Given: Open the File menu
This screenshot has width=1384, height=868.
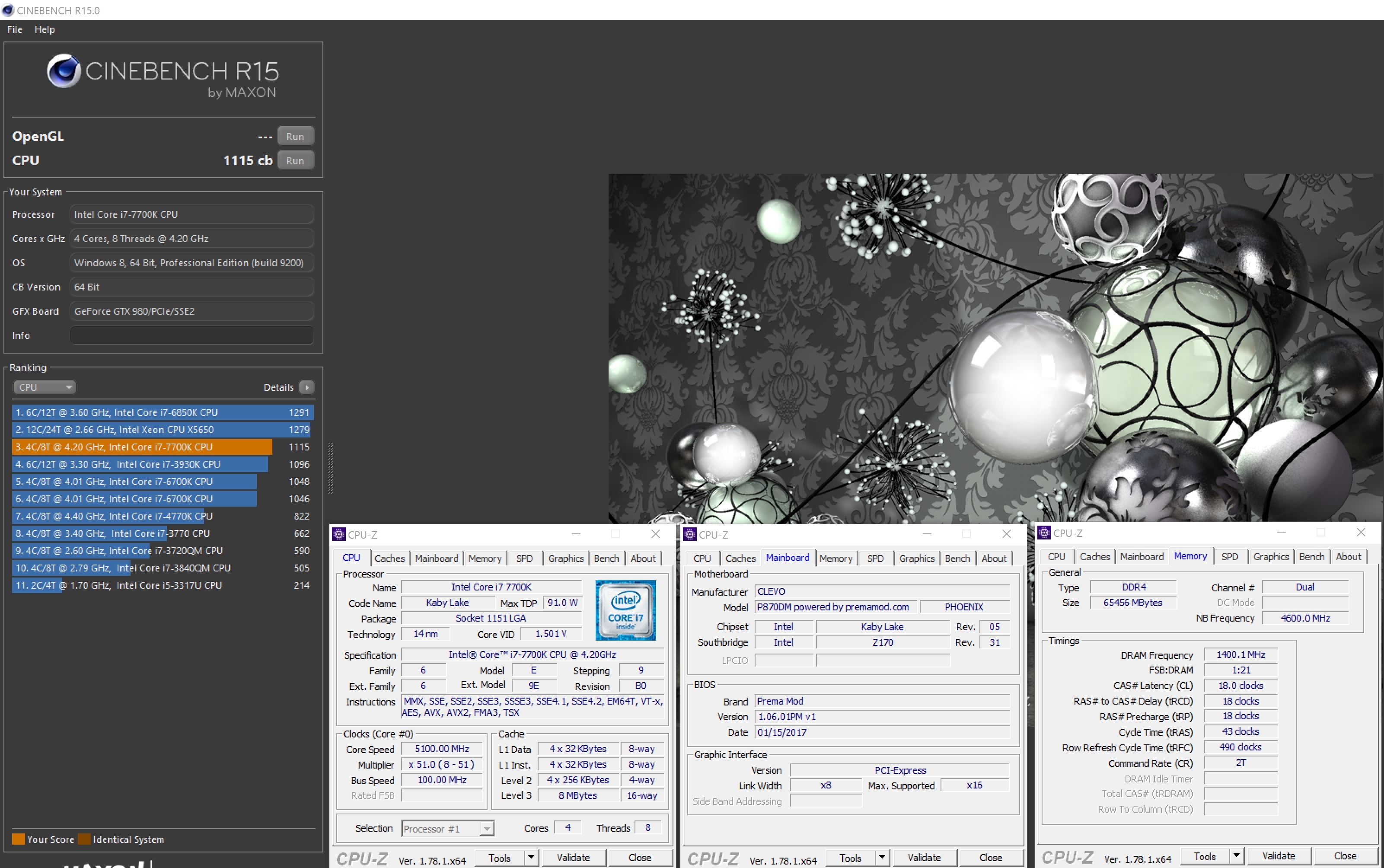Looking at the screenshot, I should 14,29.
